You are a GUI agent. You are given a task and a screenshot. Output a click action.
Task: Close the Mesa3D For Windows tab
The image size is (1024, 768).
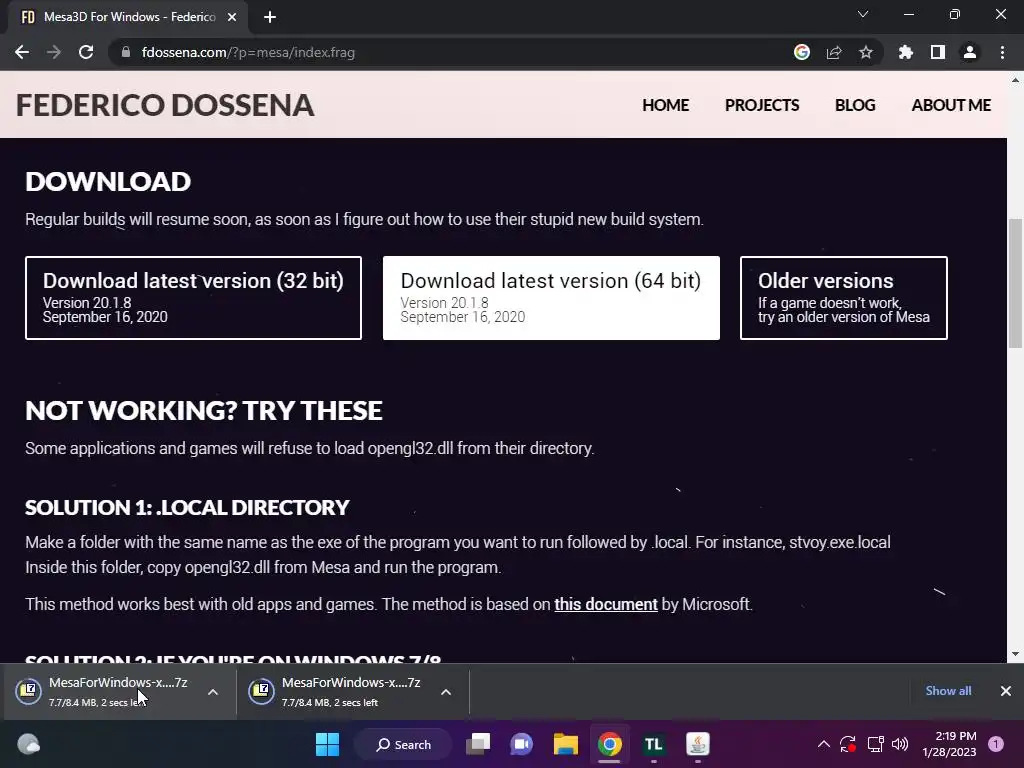[x=232, y=17]
